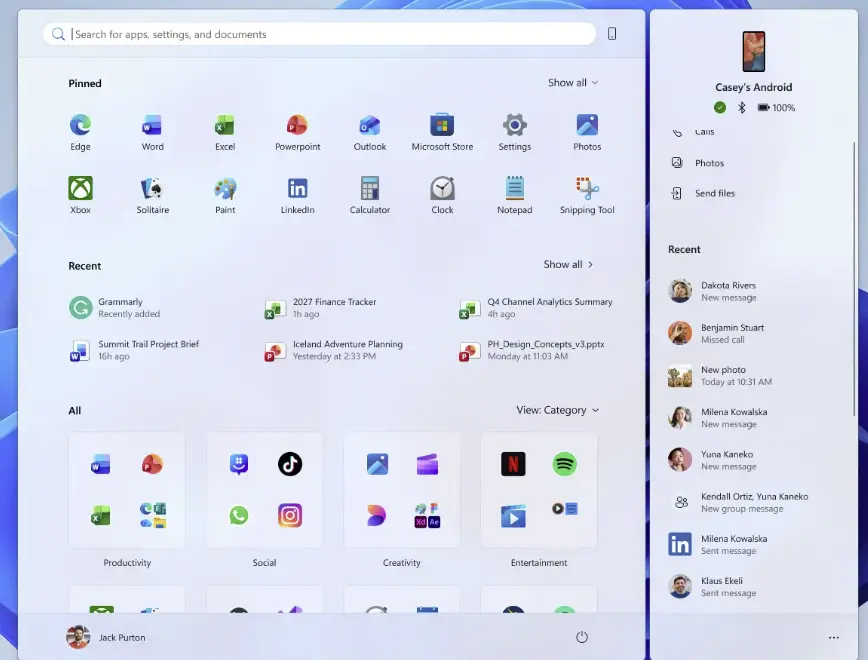Click the Casey's Android phone thumbnail

[x=753, y=51]
